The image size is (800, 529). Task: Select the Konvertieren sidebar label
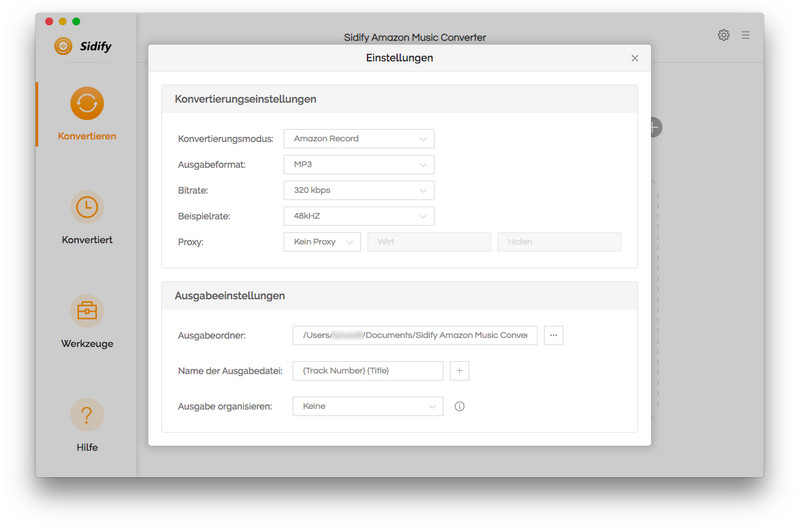click(87, 136)
